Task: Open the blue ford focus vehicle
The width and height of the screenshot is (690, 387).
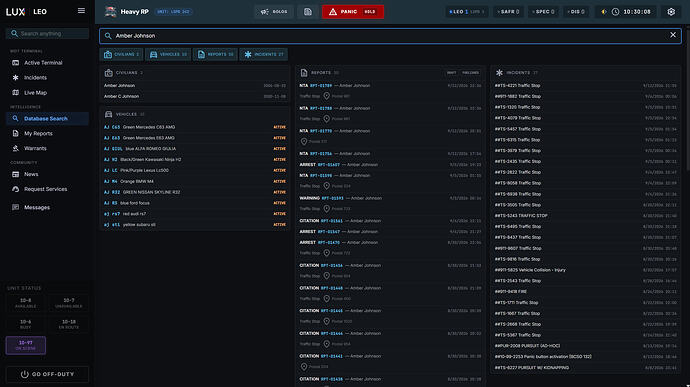Action: tap(195, 203)
